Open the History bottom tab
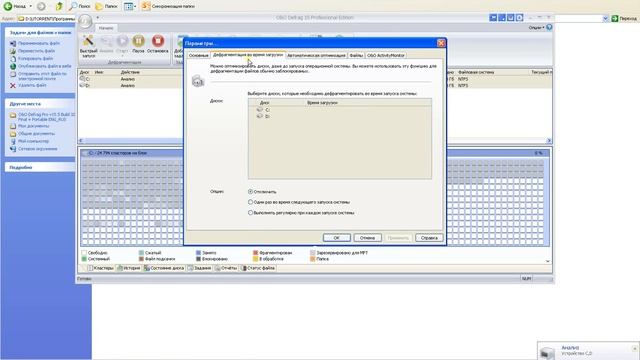Image resolution: width=640 pixels, height=360 pixels. [x=129, y=268]
